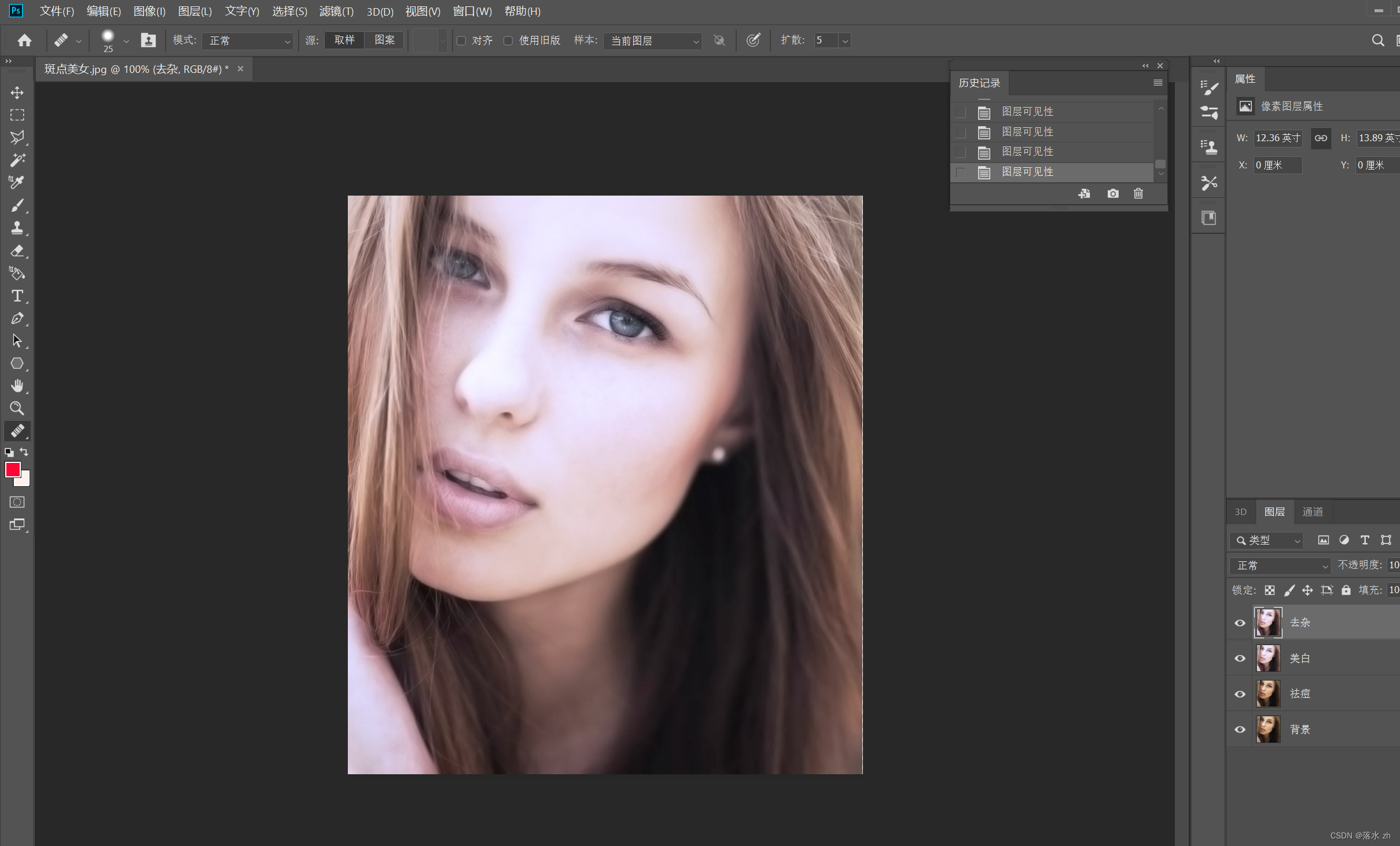Viewport: 1400px width, 846px height.
Task: Select the Pen tool
Action: point(17,318)
